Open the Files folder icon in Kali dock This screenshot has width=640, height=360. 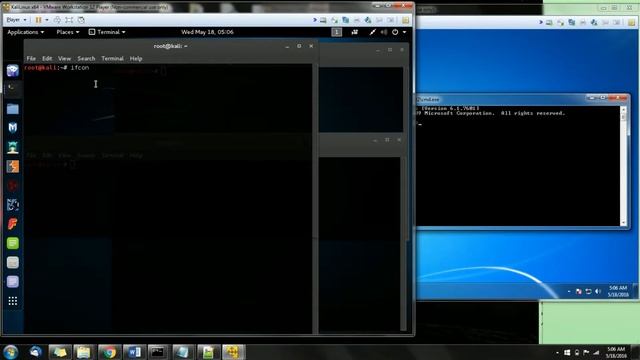tap(13, 109)
